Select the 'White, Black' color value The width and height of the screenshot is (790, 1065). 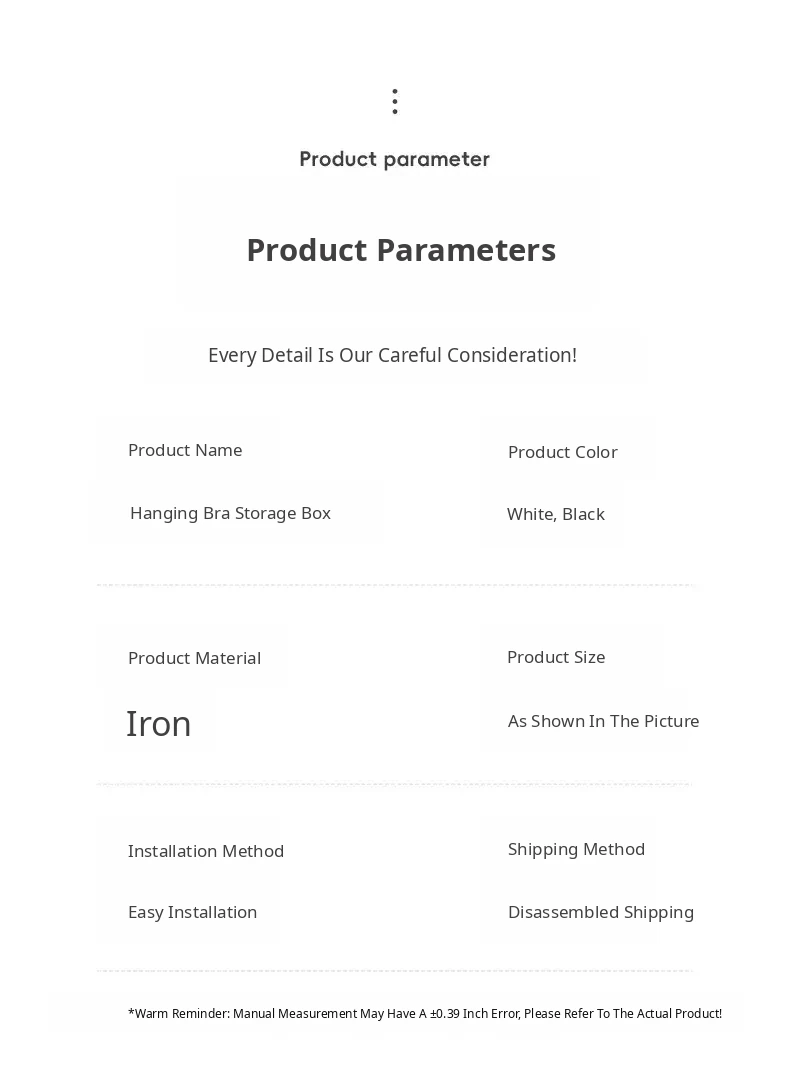click(x=556, y=515)
